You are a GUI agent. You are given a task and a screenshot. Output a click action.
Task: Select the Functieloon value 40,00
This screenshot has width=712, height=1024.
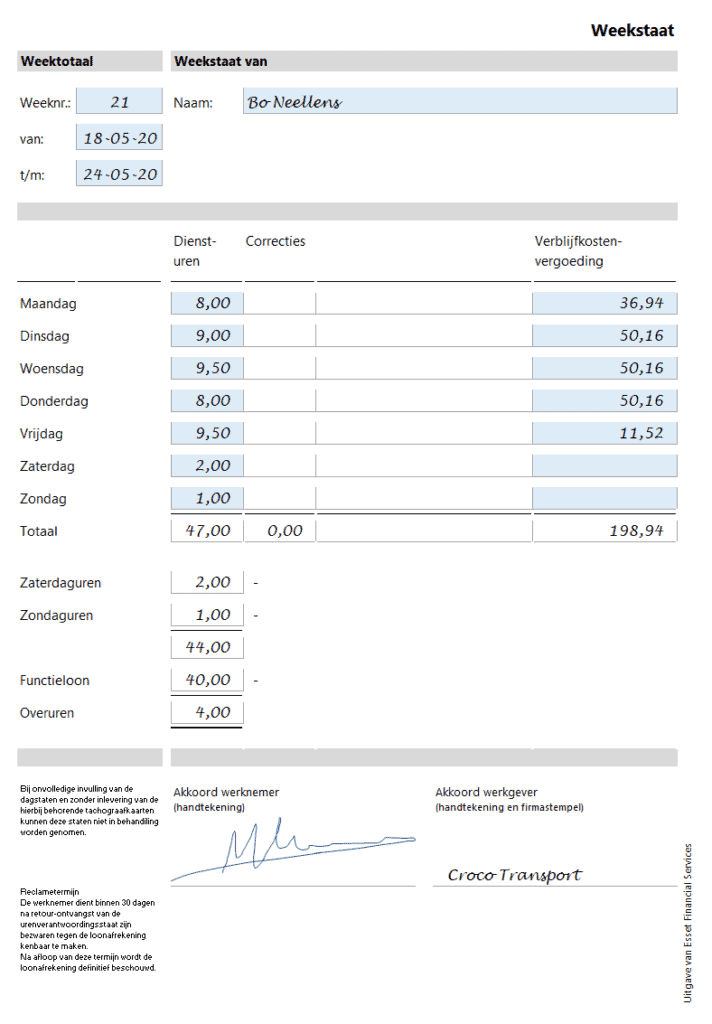pos(207,680)
